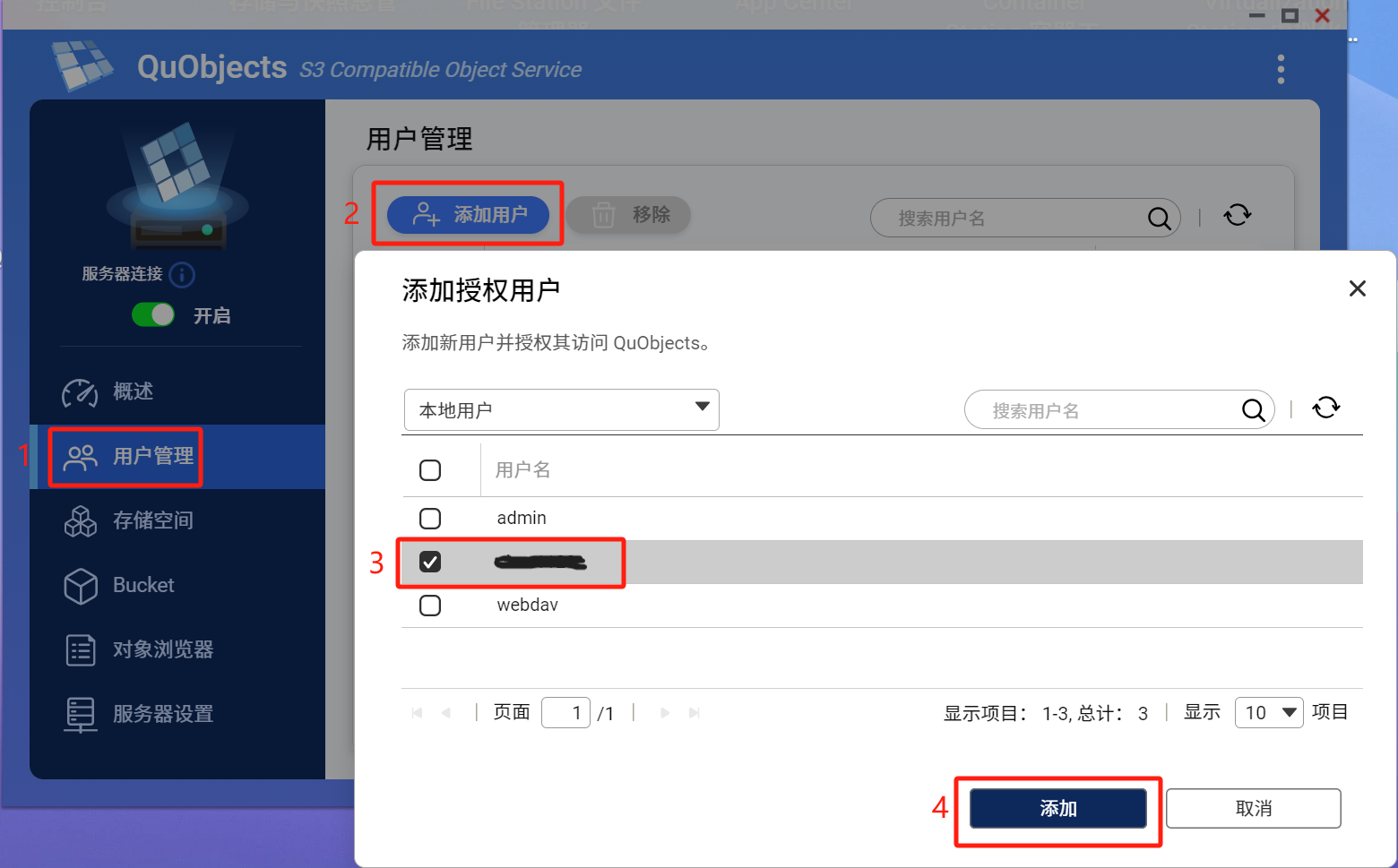This screenshot has height=868, width=1398.
Task: Click the search magnifier in user management
Action: 1159,218
